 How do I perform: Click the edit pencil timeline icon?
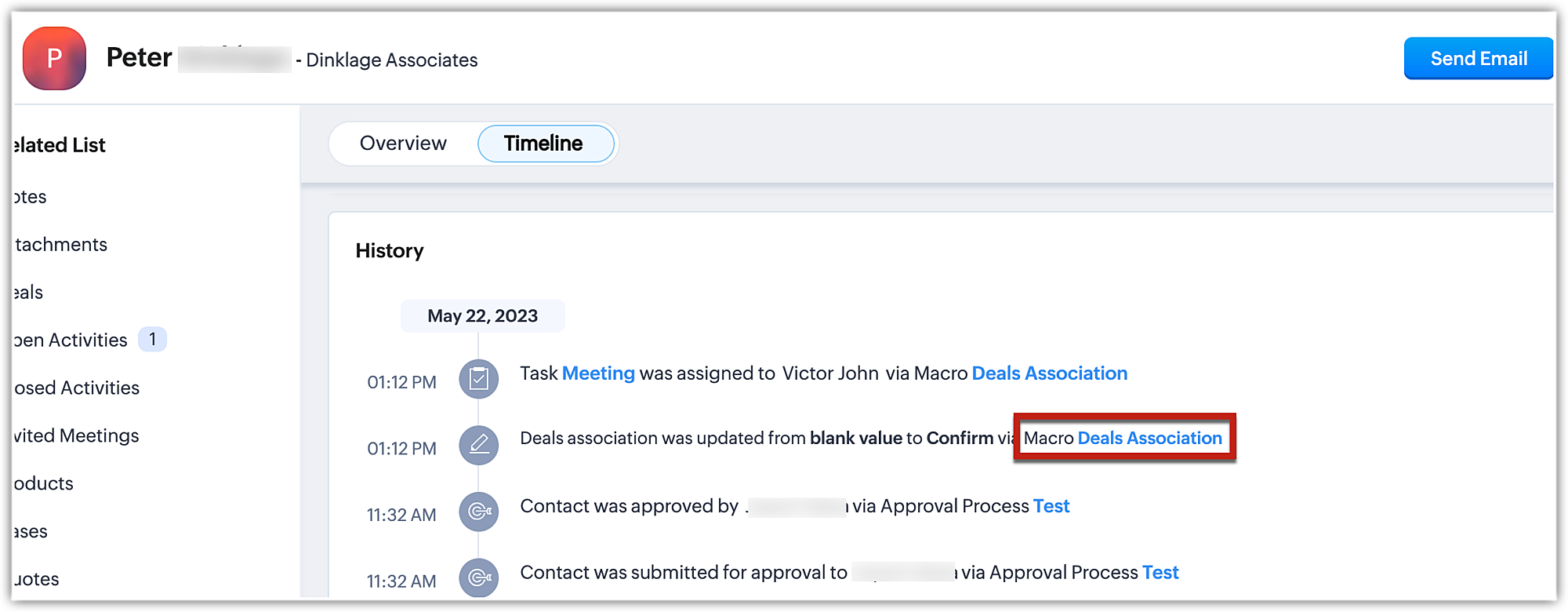(x=479, y=446)
